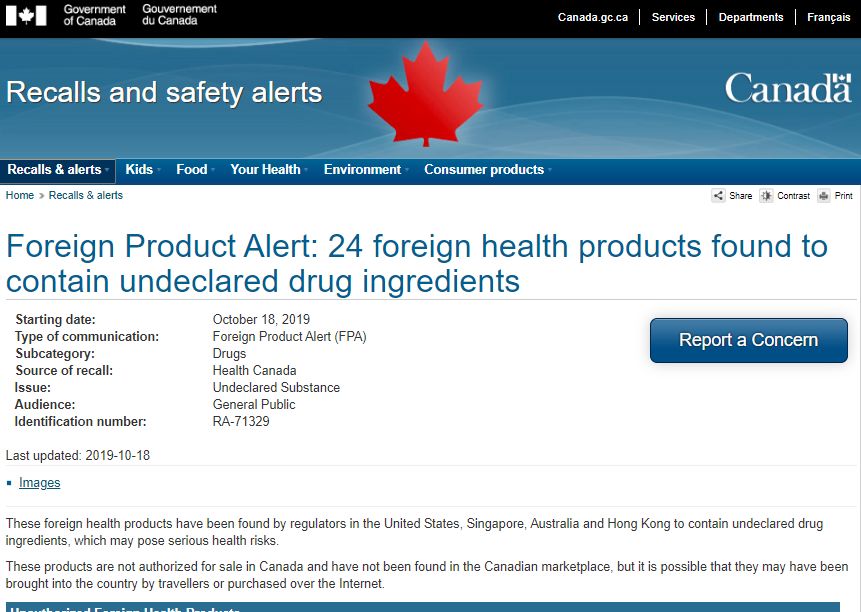Viewport: 861px width, 612px height.
Task: Expand the Kids dropdown menu
Action: [143, 170]
